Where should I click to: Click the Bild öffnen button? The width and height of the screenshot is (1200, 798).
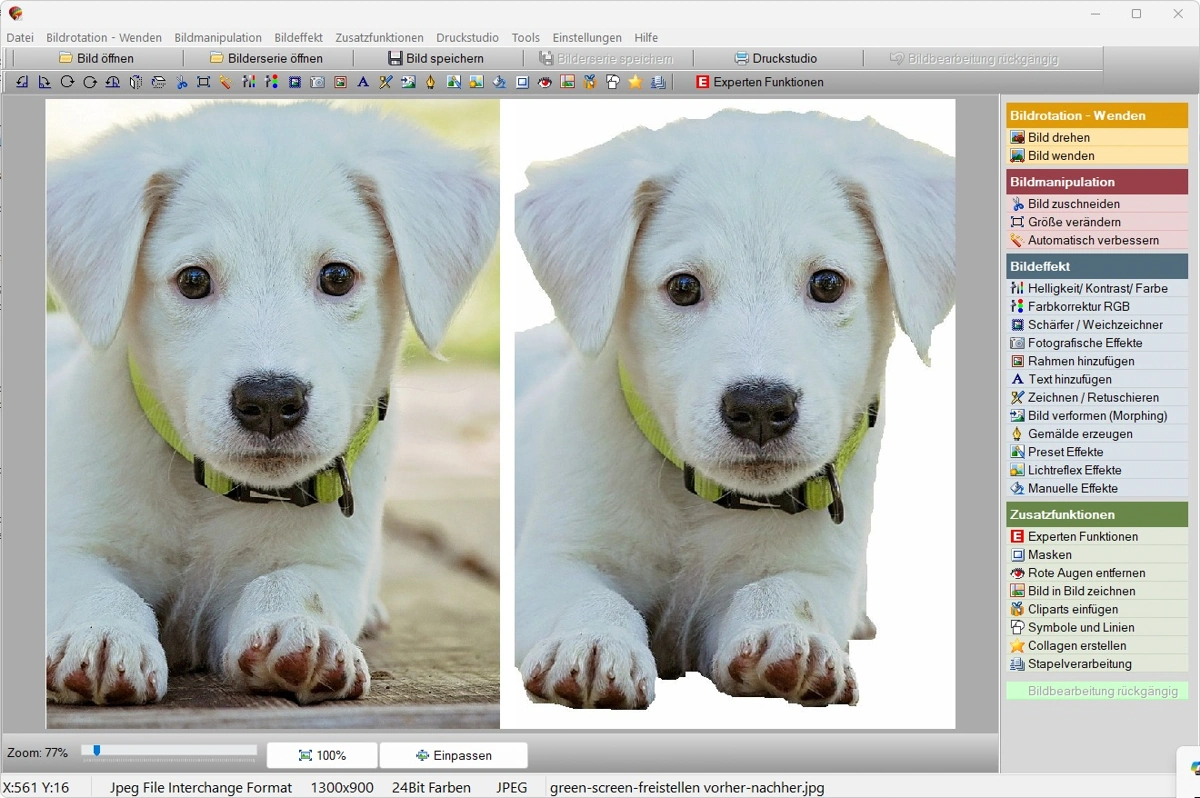point(95,58)
